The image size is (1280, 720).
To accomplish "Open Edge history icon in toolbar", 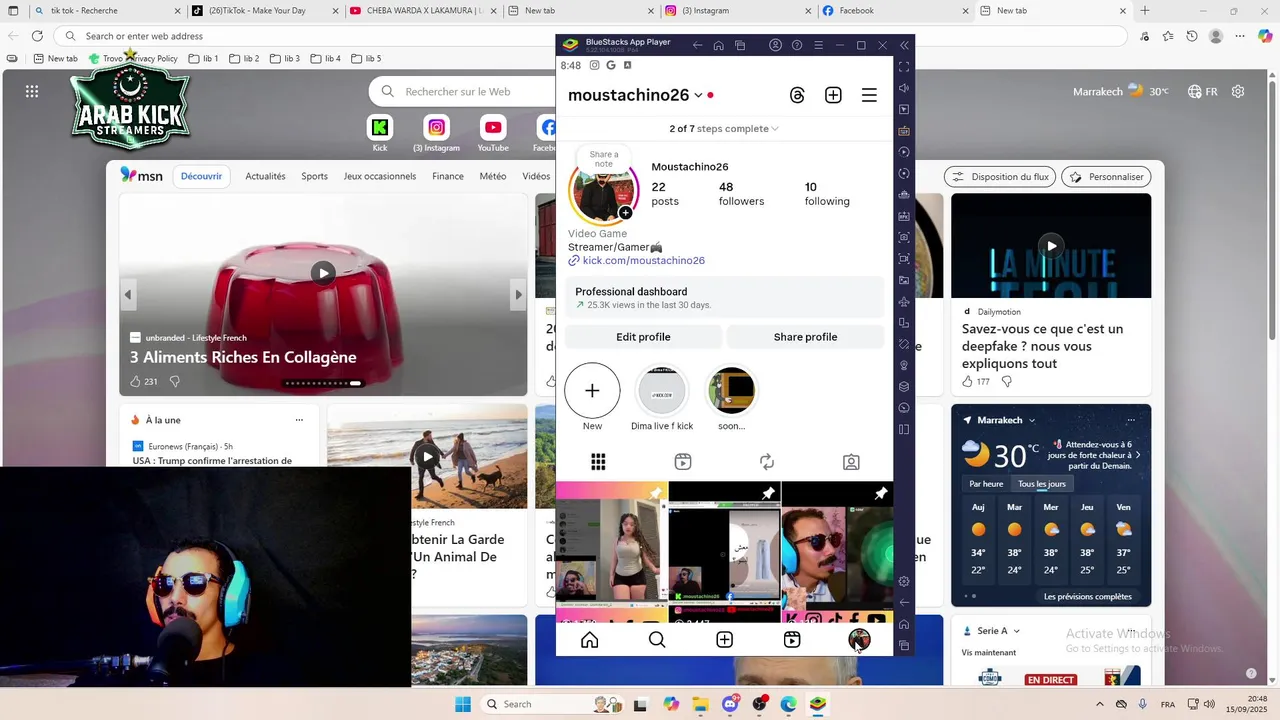I will click(x=1192, y=36).
